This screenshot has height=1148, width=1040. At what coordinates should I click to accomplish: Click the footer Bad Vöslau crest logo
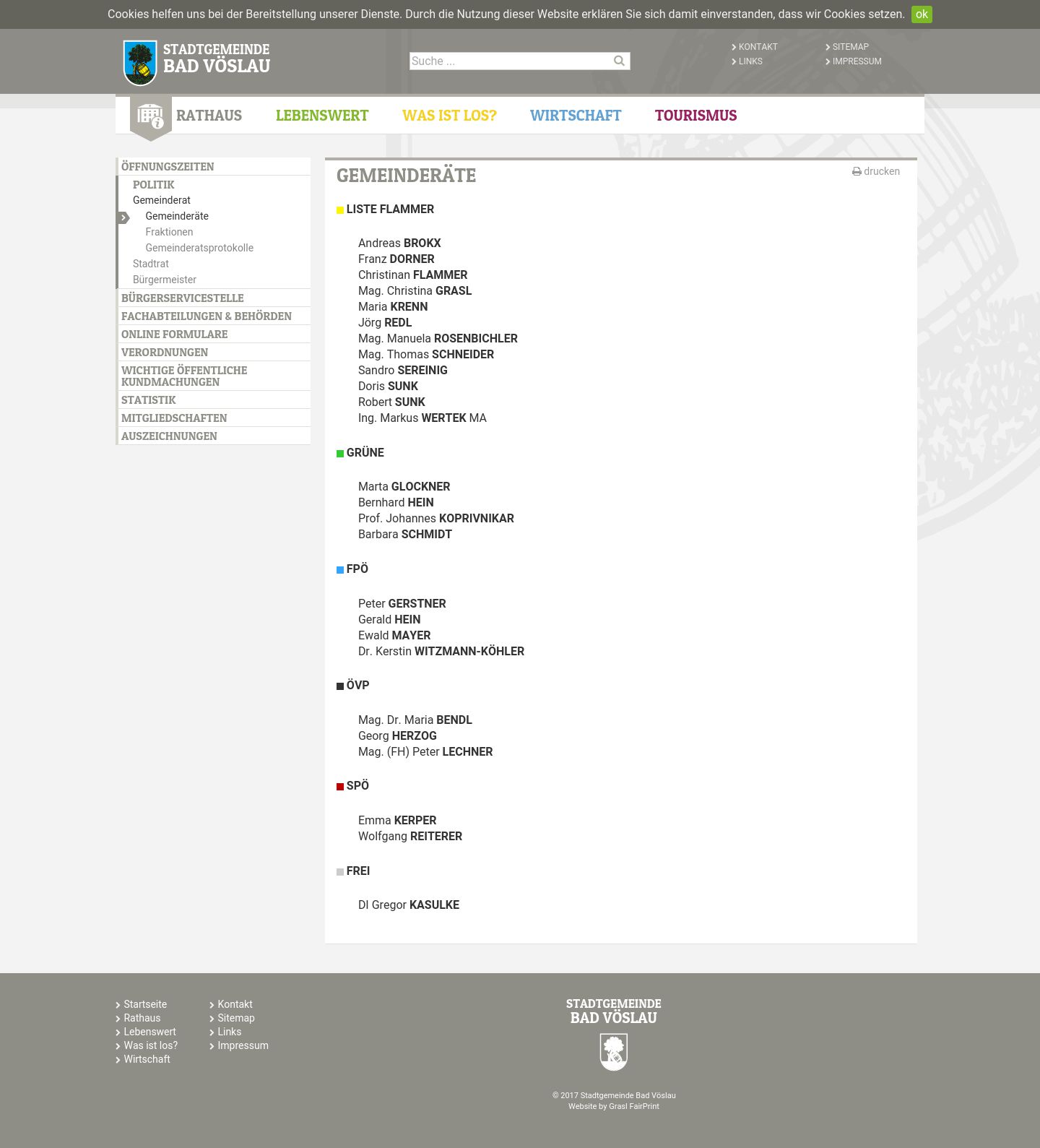point(614,1052)
